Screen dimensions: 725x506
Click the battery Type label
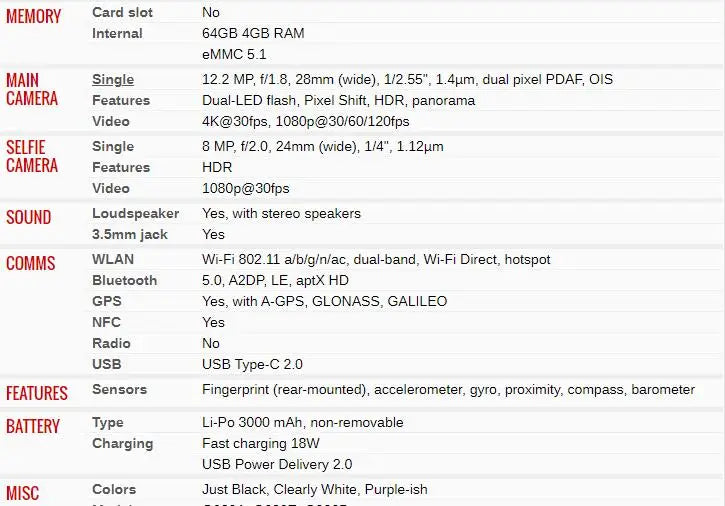coord(108,422)
